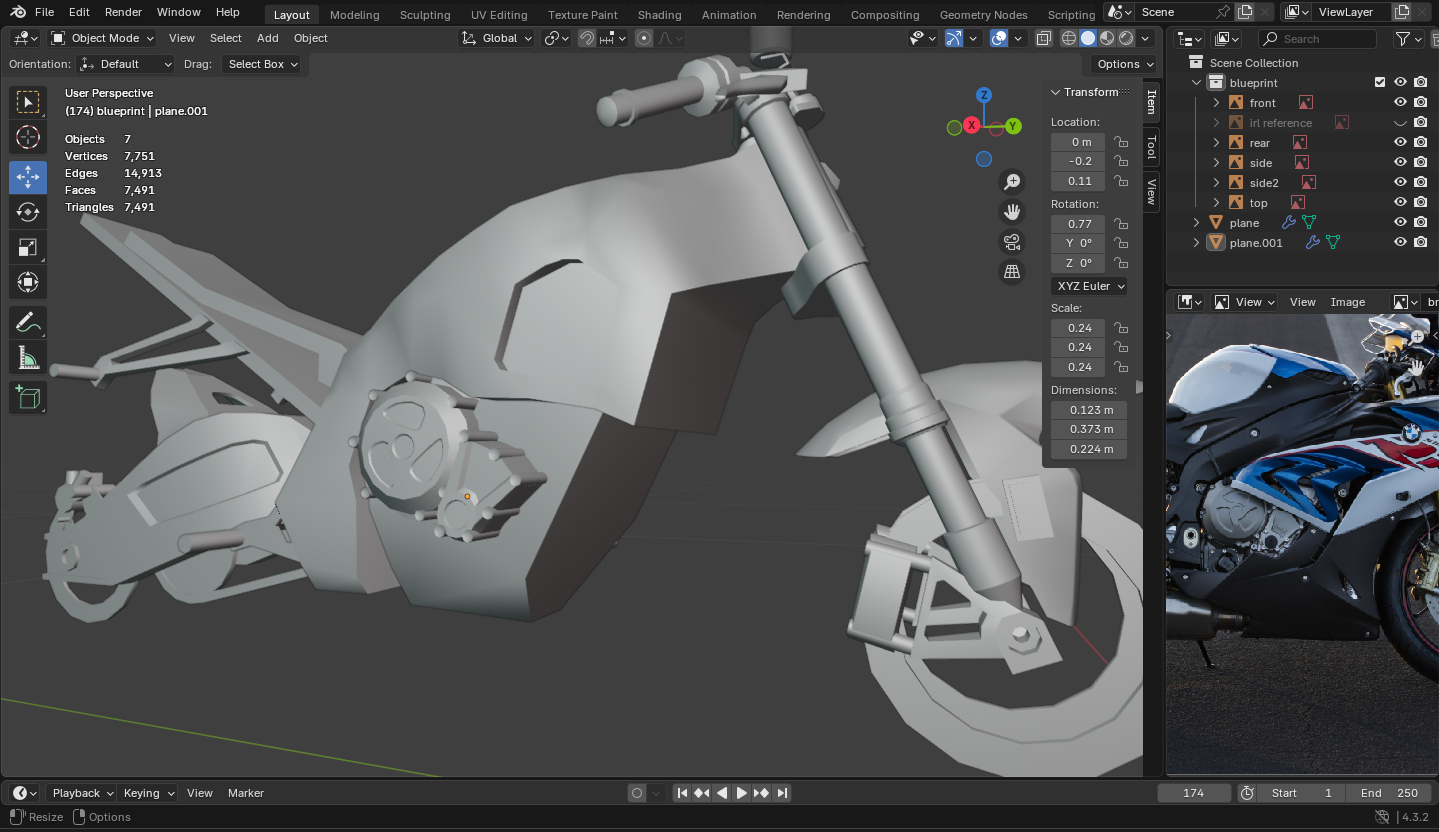Screen dimensions: 1439x832
Task: Toggle visibility of plane.001 object
Action: (1400, 242)
